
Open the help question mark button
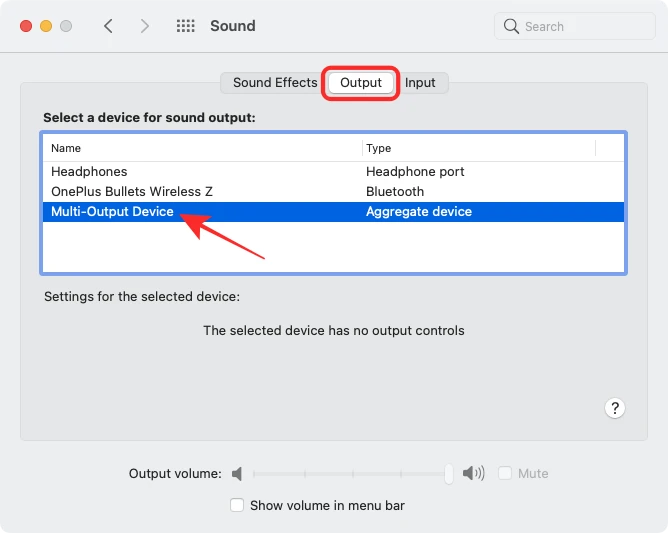tap(615, 408)
